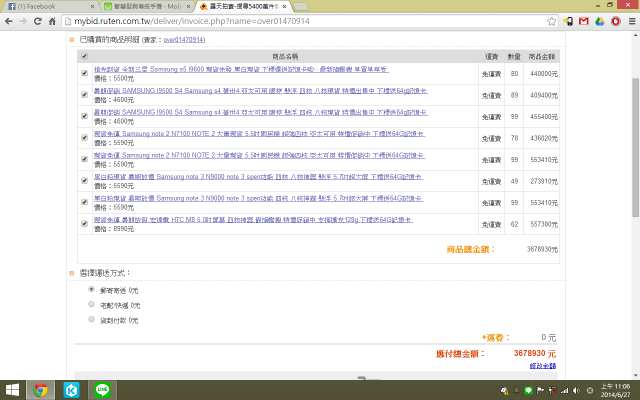Image resolution: width=640 pixels, height=400 pixels.
Task: Bookmark this page with the star icon
Action: tap(551, 21)
